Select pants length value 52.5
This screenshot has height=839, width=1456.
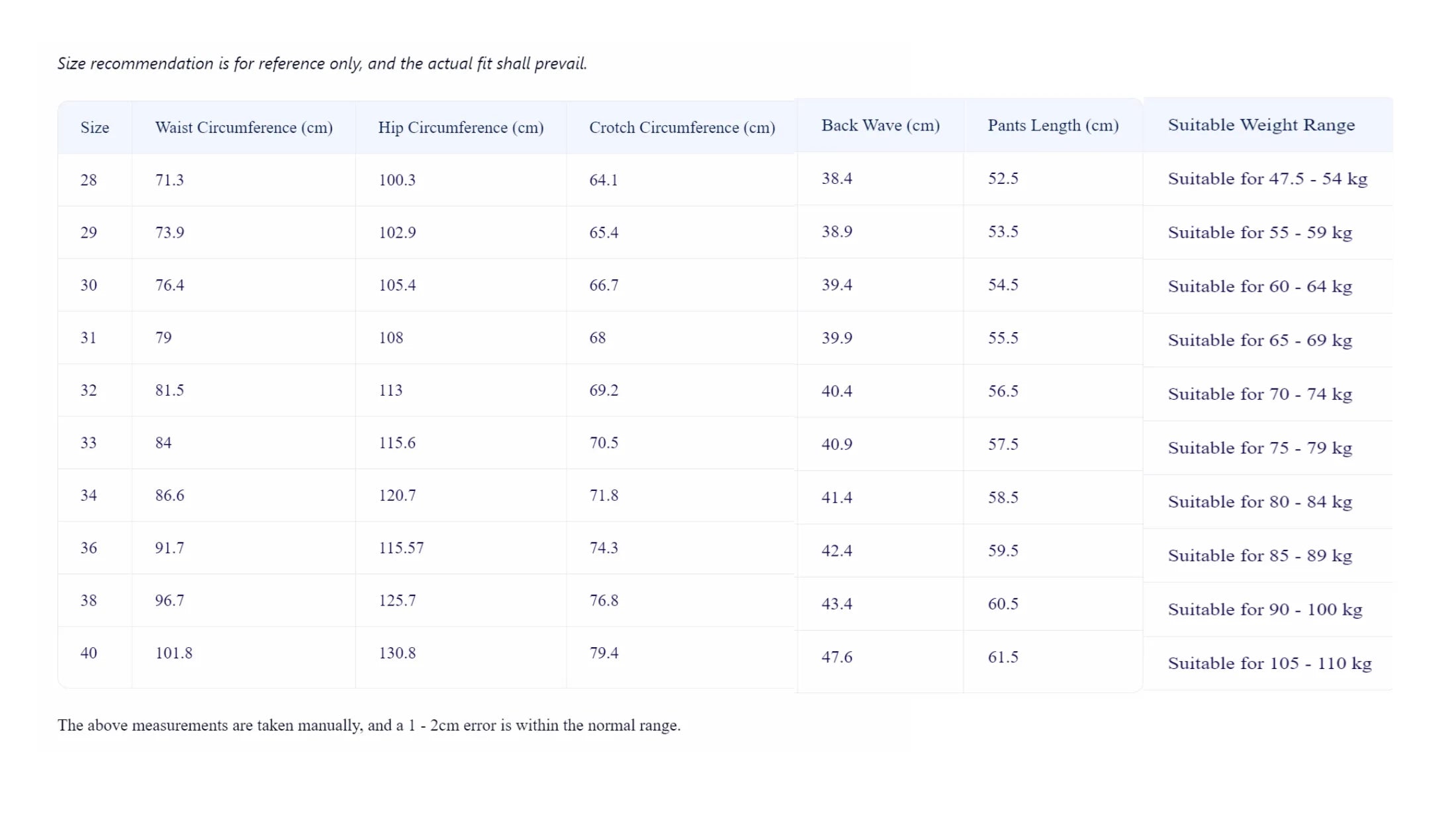[x=1003, y=179]
